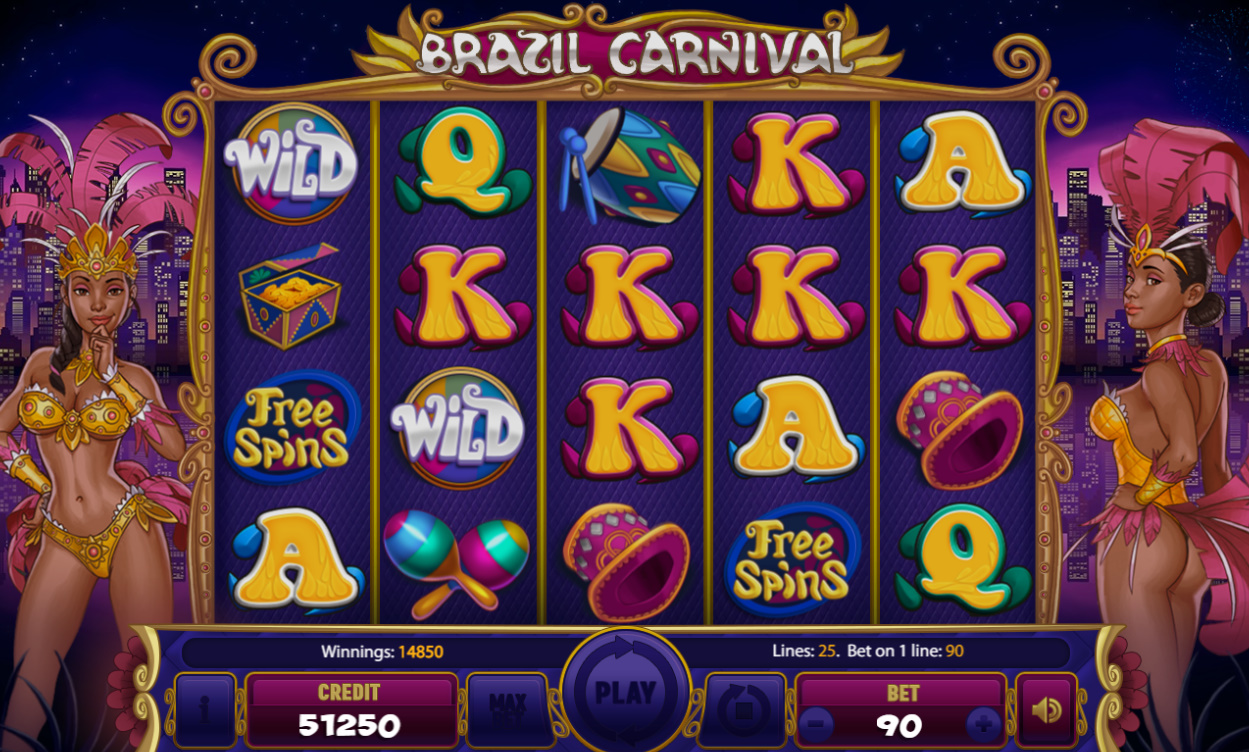This screenshot has height=752, width=1249.
Task: Click the green Q symbol on second reel
Action: coord(461,164)
